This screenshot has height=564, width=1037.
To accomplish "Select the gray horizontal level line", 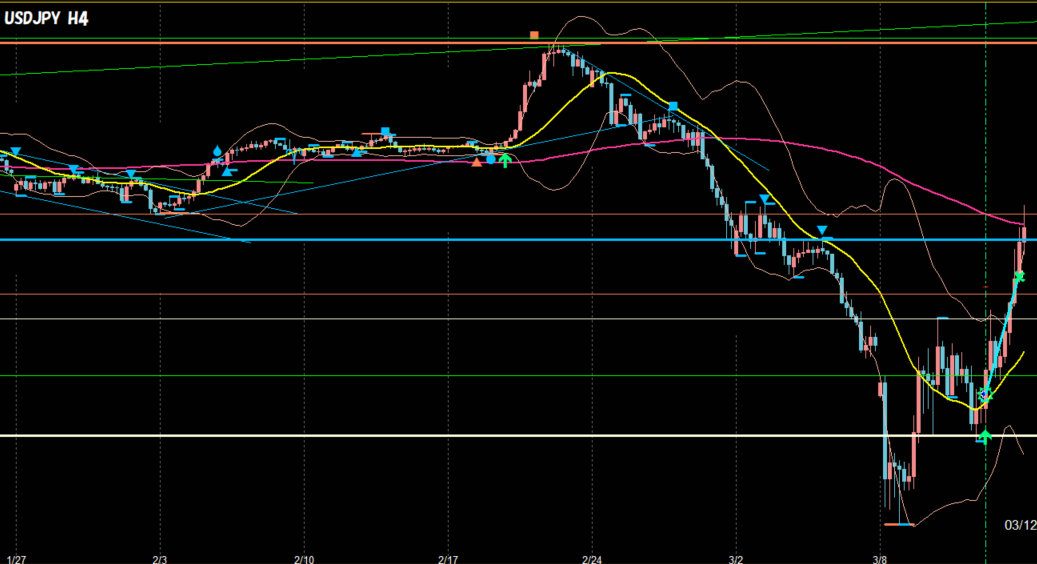I will [518, 319].
